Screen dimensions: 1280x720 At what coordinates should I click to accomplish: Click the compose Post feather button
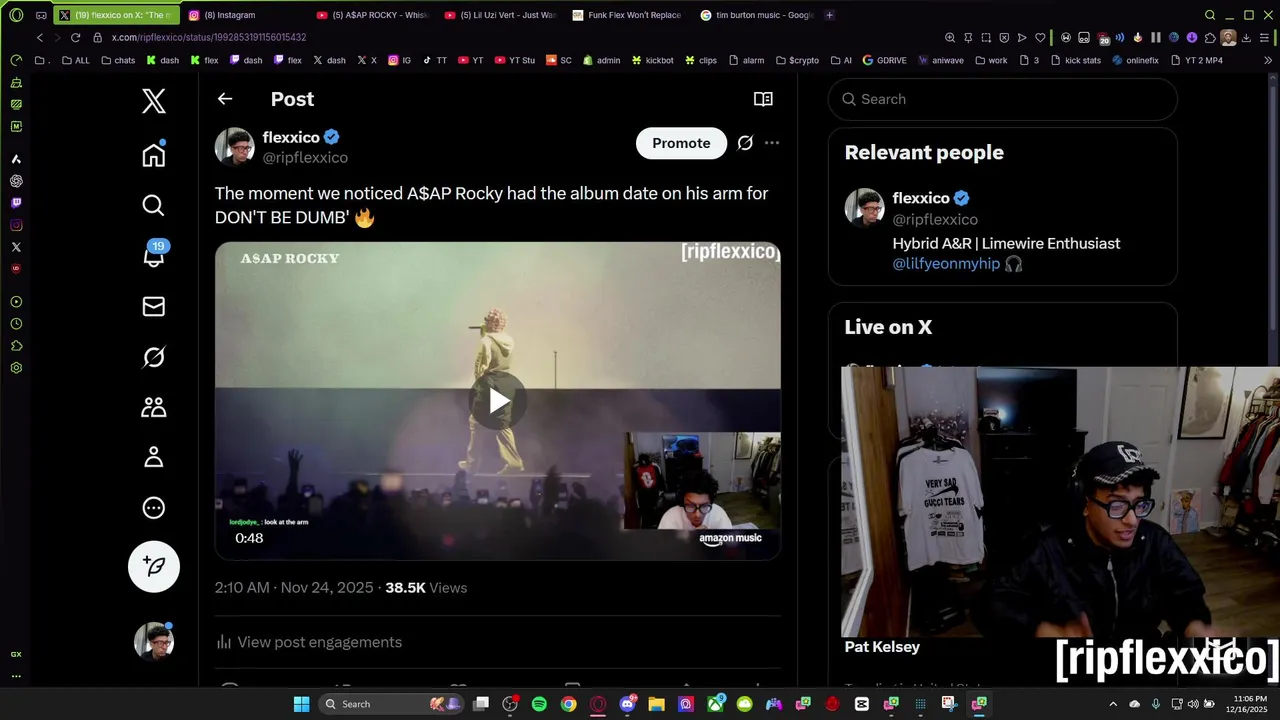[x=154, y=566]
